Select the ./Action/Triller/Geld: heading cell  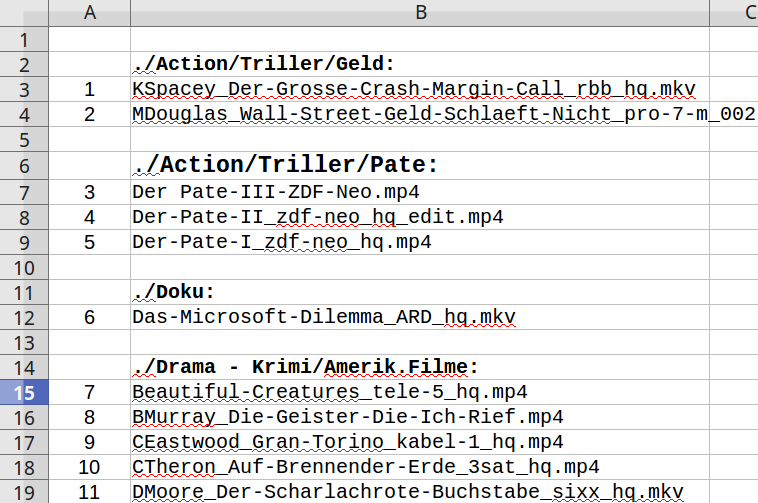pos(264,64)
